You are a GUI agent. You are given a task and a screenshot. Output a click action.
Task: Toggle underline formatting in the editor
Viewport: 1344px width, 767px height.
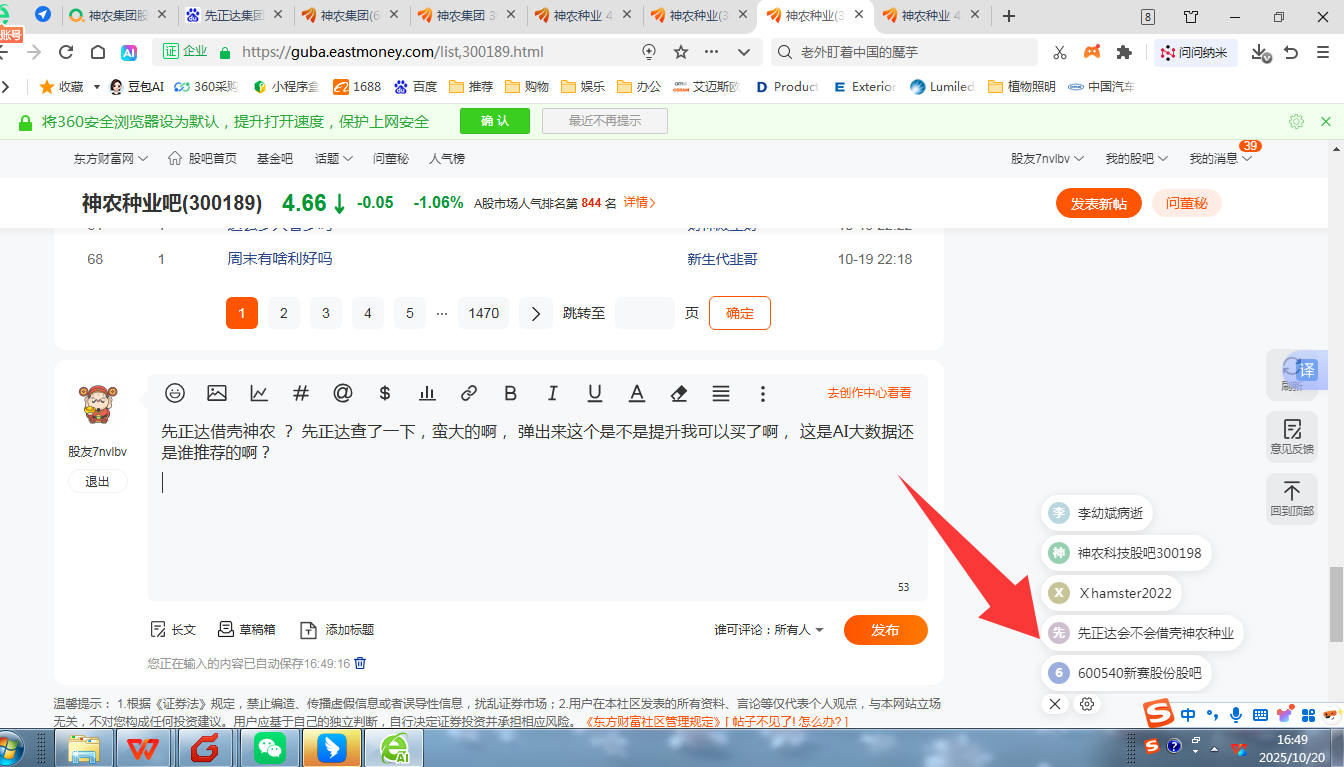595,393
